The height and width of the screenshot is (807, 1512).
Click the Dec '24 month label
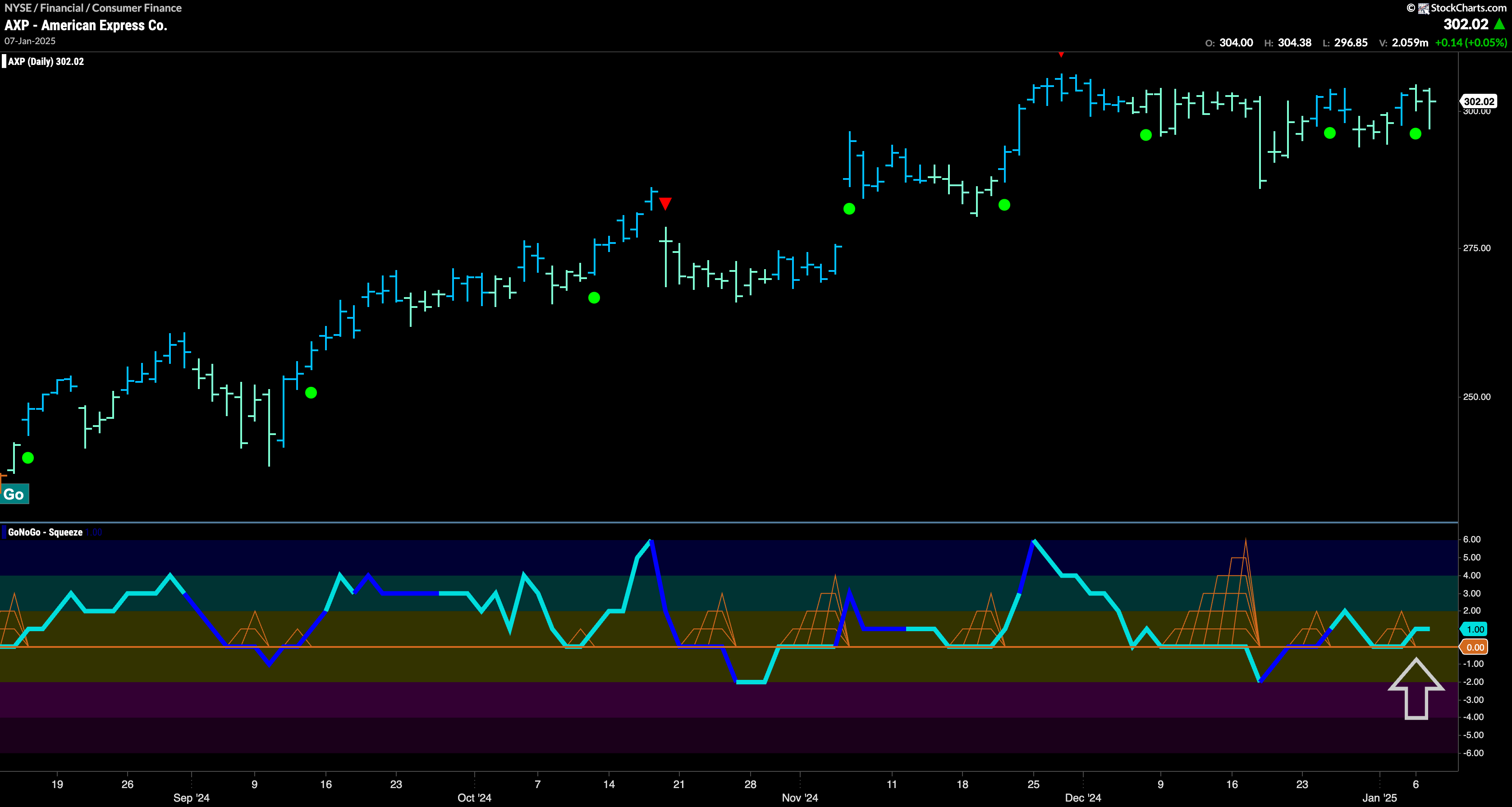pyautogui.click(x=1083, y=798)
